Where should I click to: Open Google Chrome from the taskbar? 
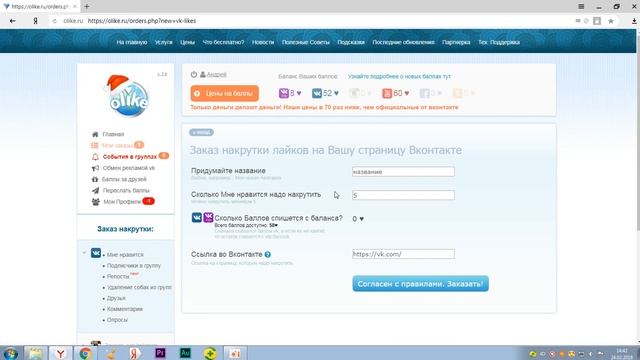[85, 353]
